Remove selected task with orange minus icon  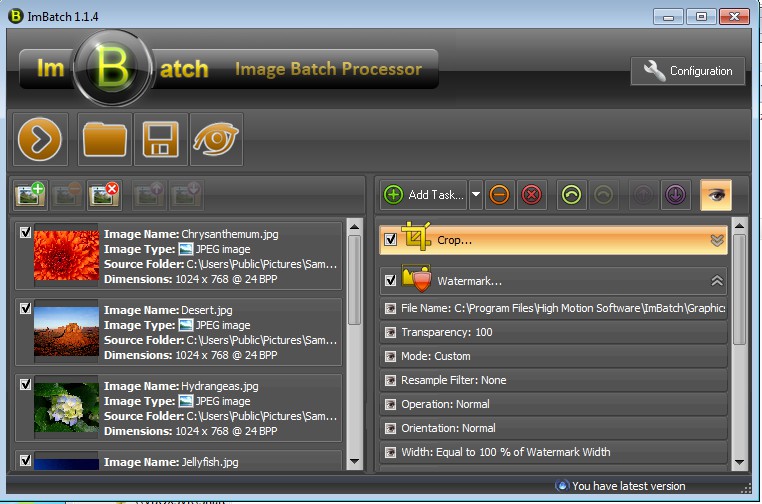click(499, 195)
